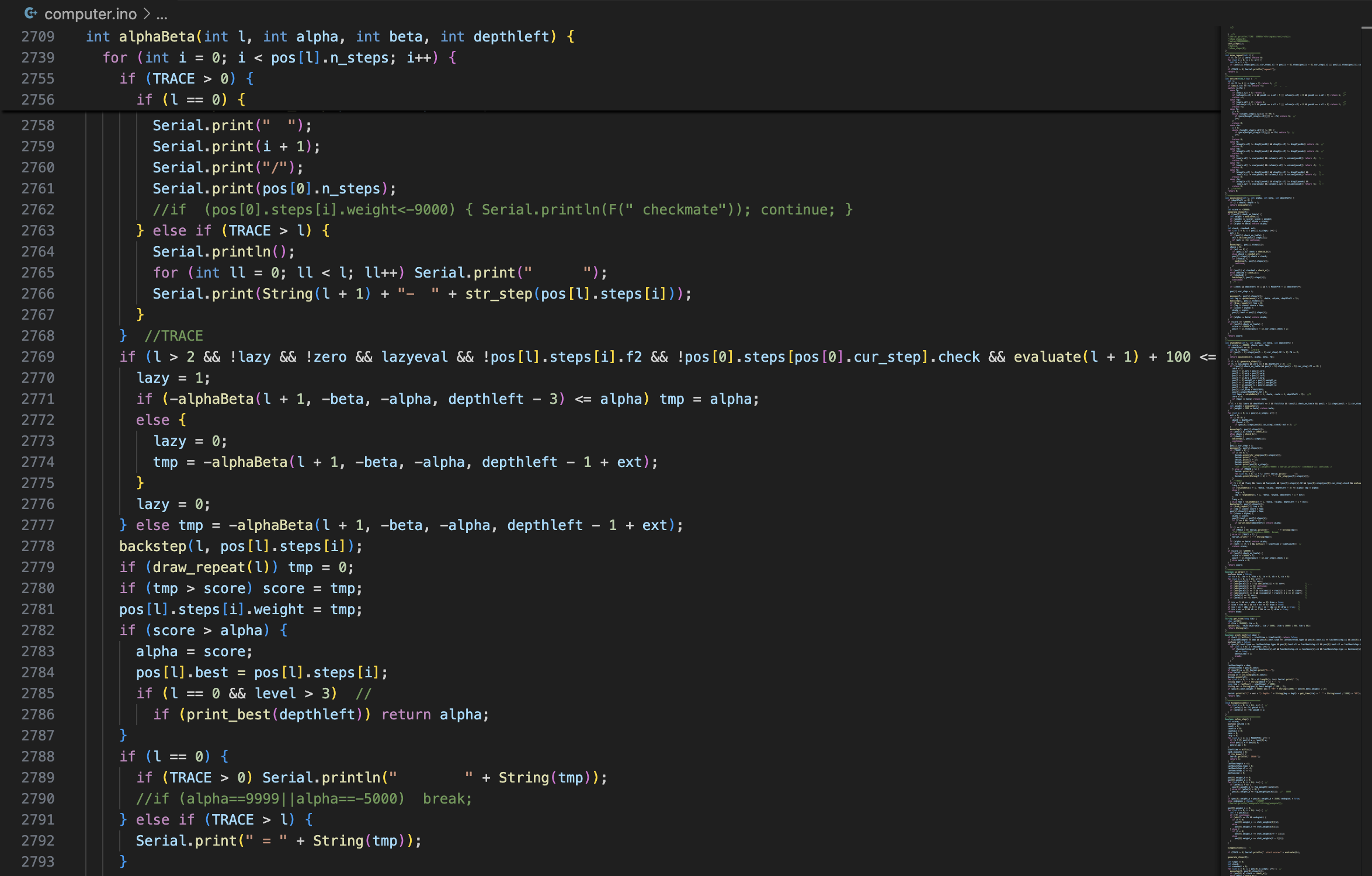This screenshot has height=876, width=1372.
Task: Click the C++ file icon in breadcrumb
Action: click(x=30, y=13)
